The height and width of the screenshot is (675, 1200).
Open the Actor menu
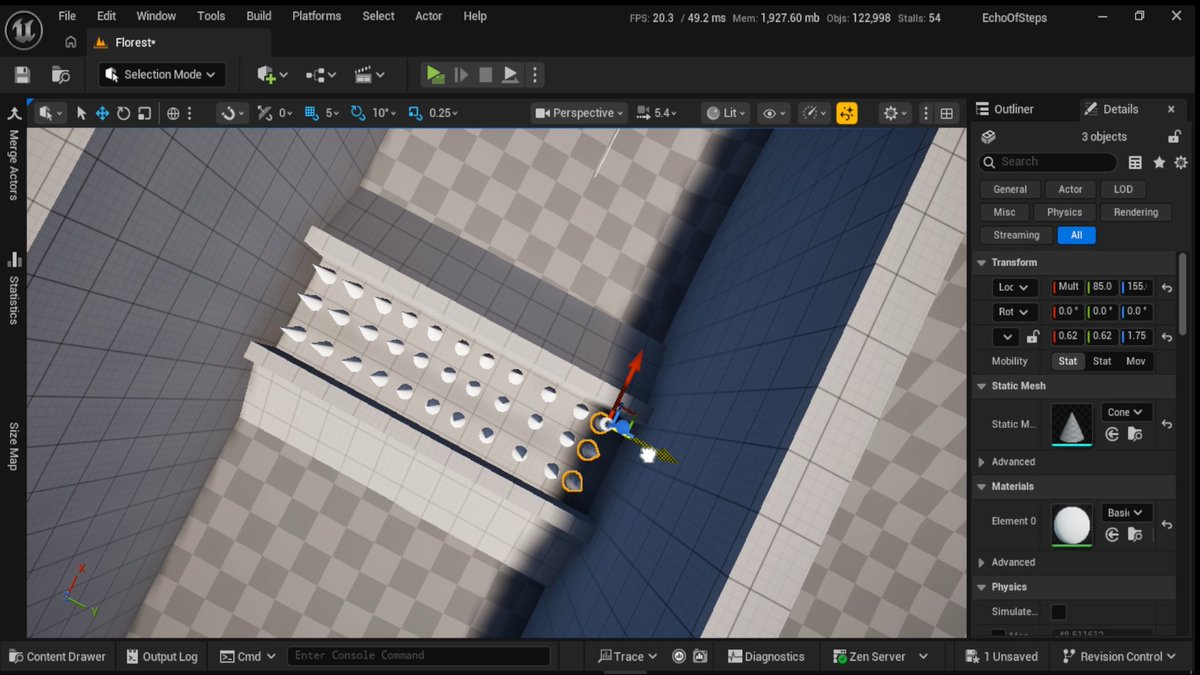pyautogui.click(x=429, y=16)
